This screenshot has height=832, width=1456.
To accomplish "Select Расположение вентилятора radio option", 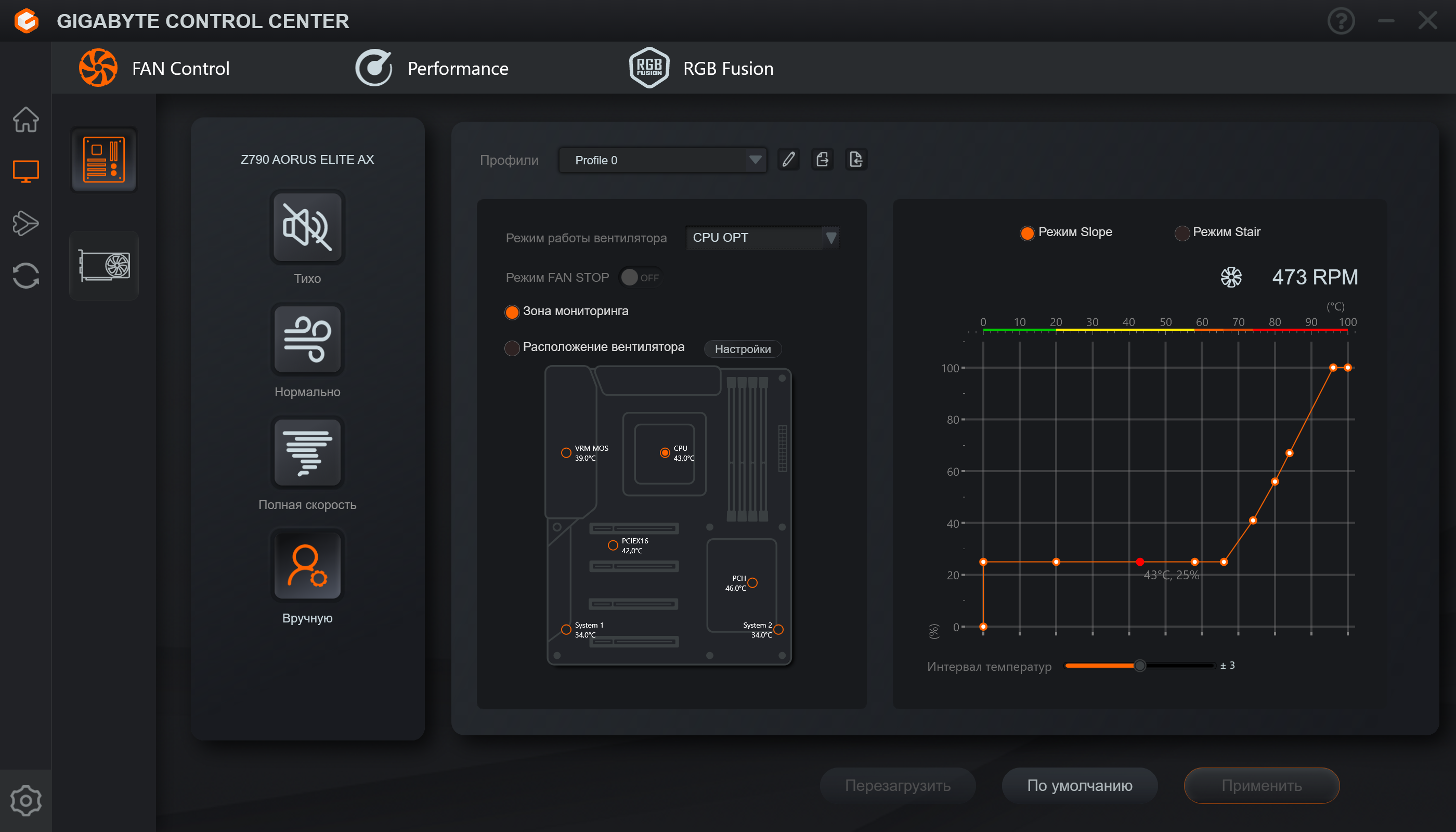I will [512, 347].
